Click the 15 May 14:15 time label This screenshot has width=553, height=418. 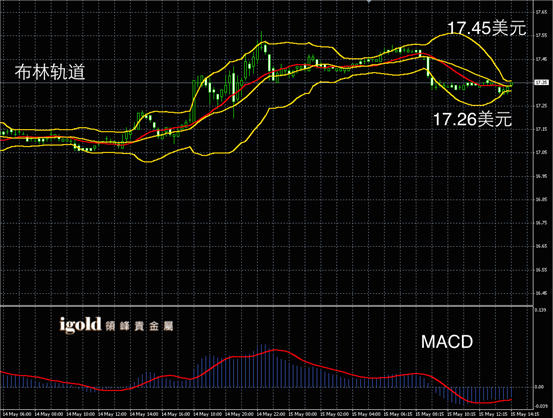pos(525,414)
